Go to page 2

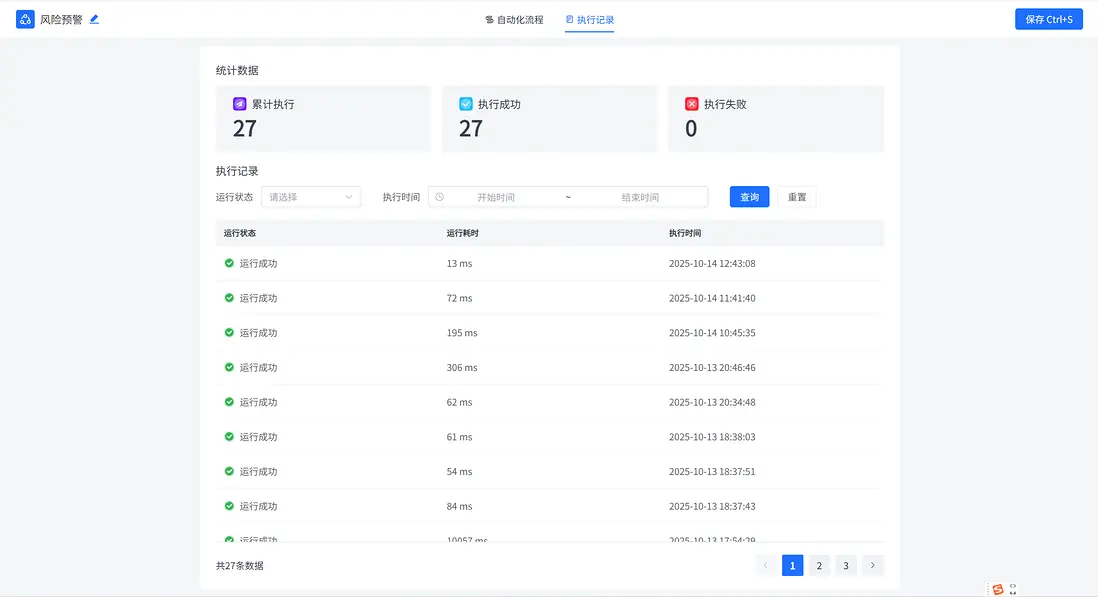[819, 566]
